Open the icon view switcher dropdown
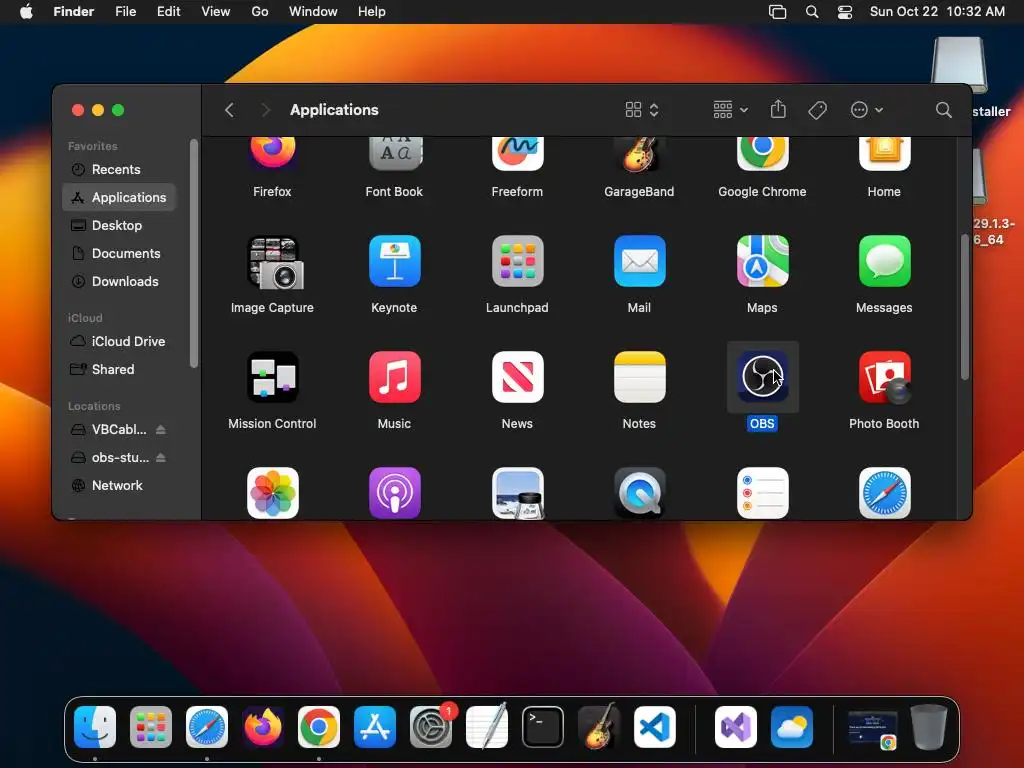The height and width of the screenshot is (768, 1024). 642,110
